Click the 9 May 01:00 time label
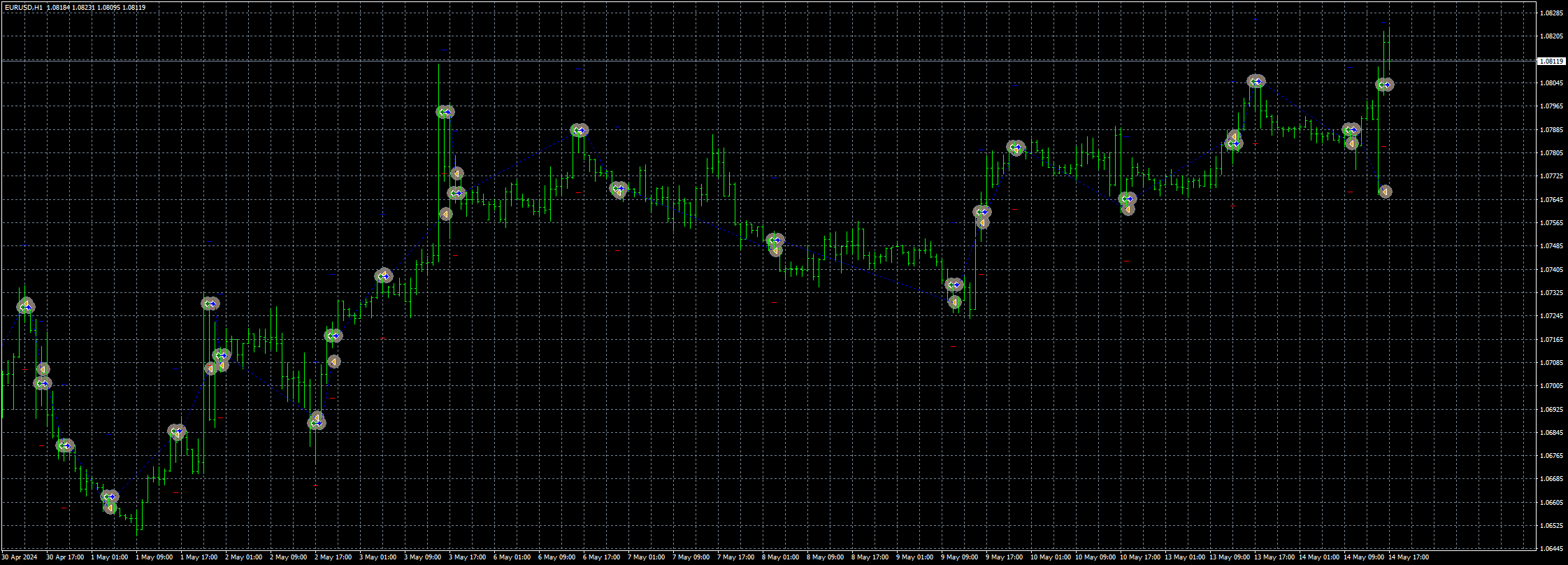This screenshot has width=1568, height=565. [x=915, y=557]
